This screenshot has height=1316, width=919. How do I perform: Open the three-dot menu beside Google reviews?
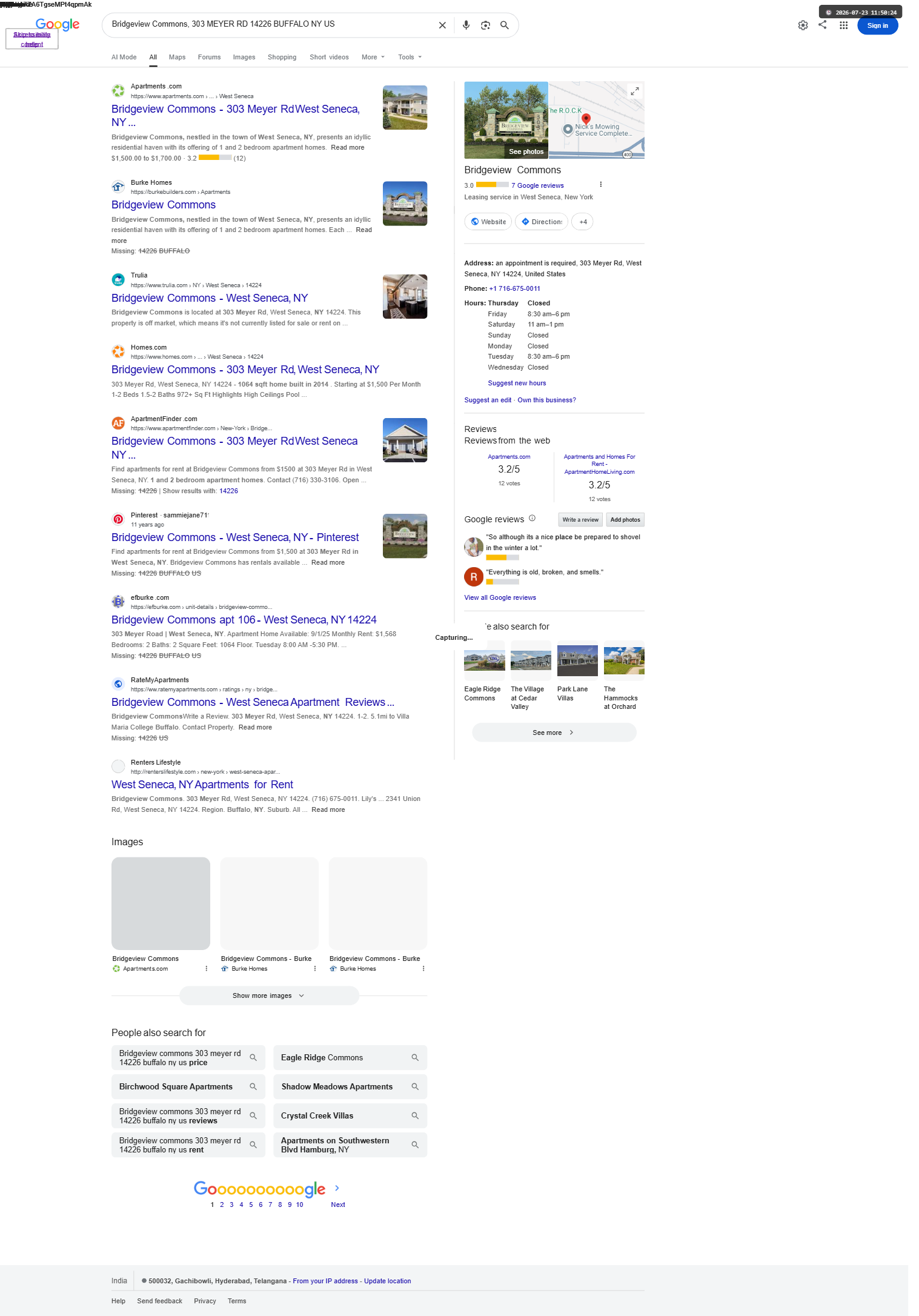pyautogui.click(x=600, y=184)
